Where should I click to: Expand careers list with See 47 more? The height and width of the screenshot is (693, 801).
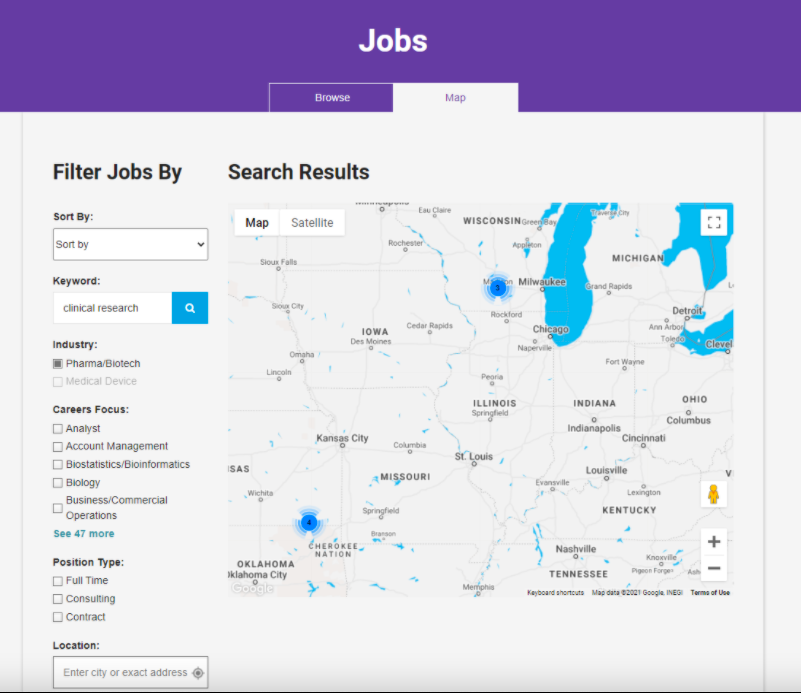coord(83,534)
